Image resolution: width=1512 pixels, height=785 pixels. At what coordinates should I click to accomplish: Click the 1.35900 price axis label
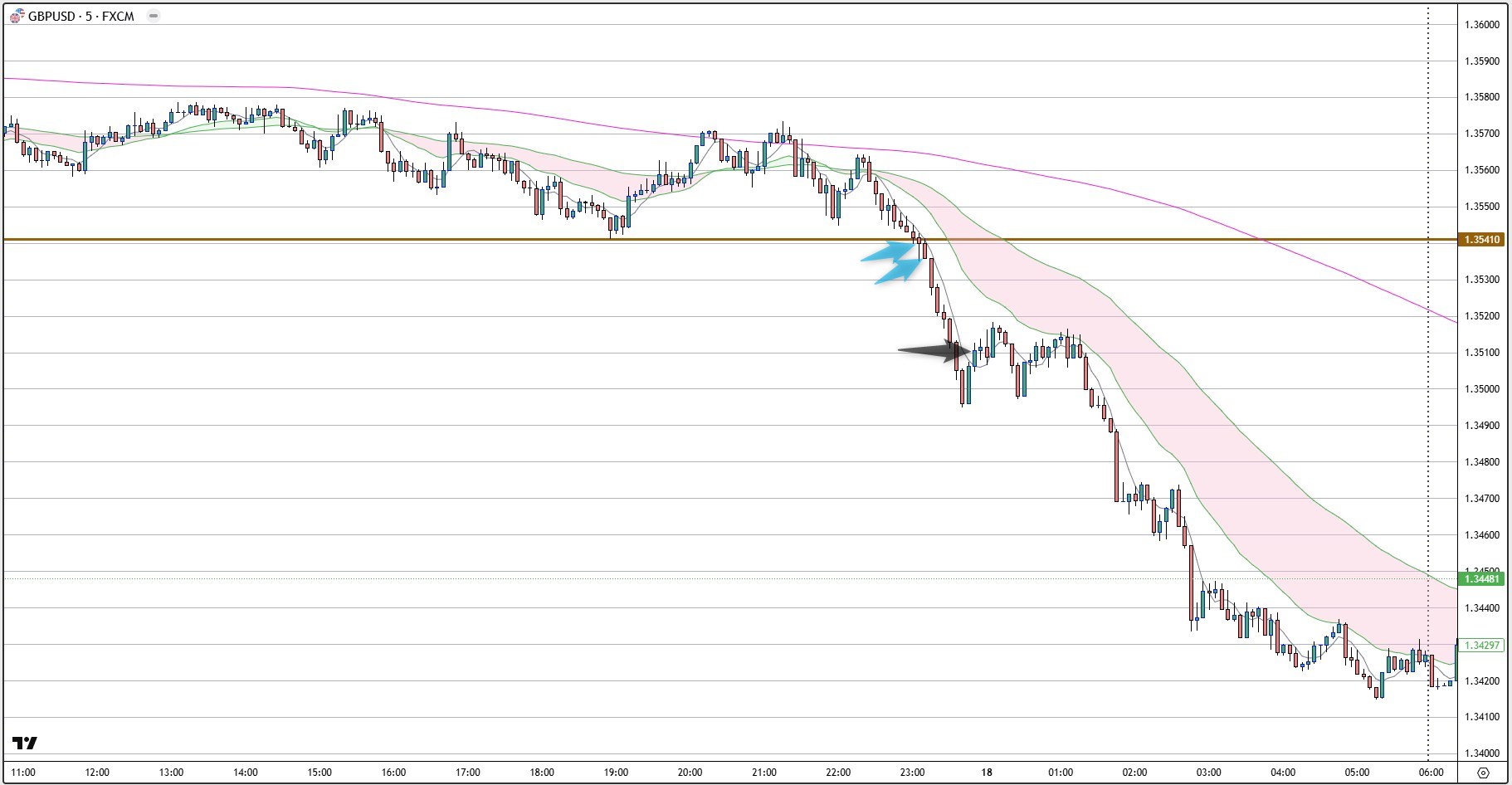point(1482,61)
